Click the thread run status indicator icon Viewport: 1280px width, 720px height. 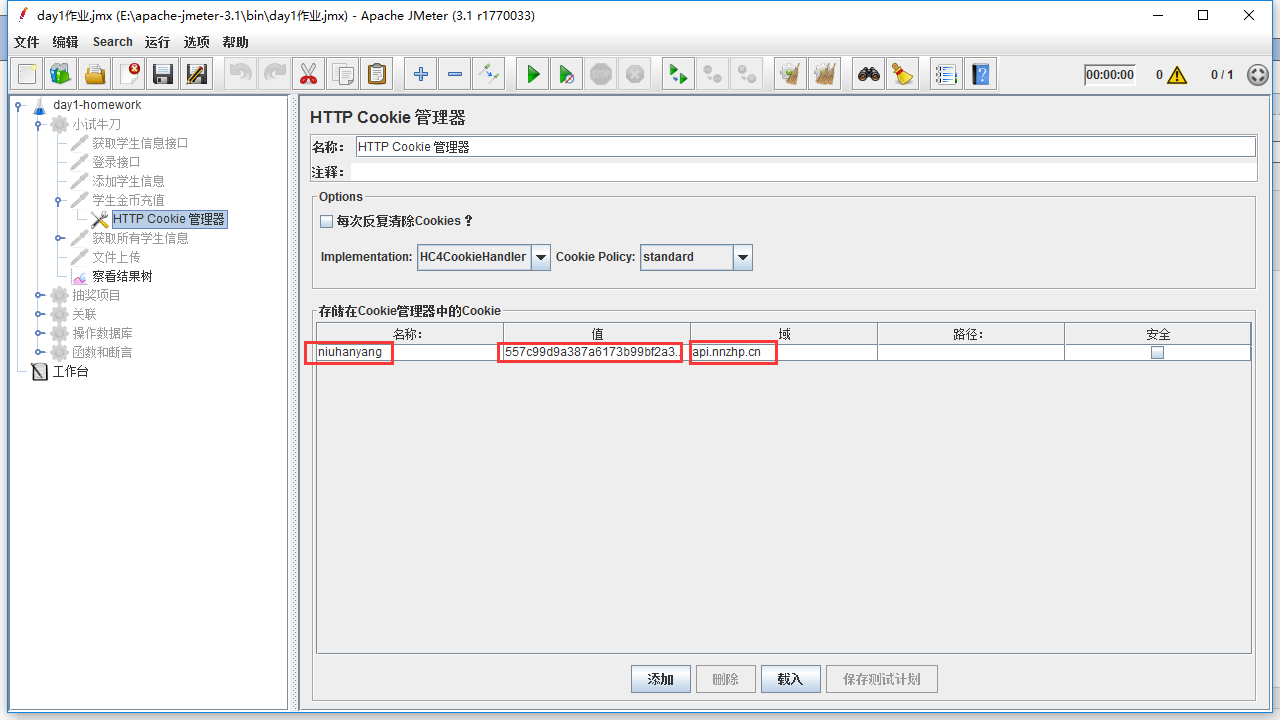[x=1258, y=75]
